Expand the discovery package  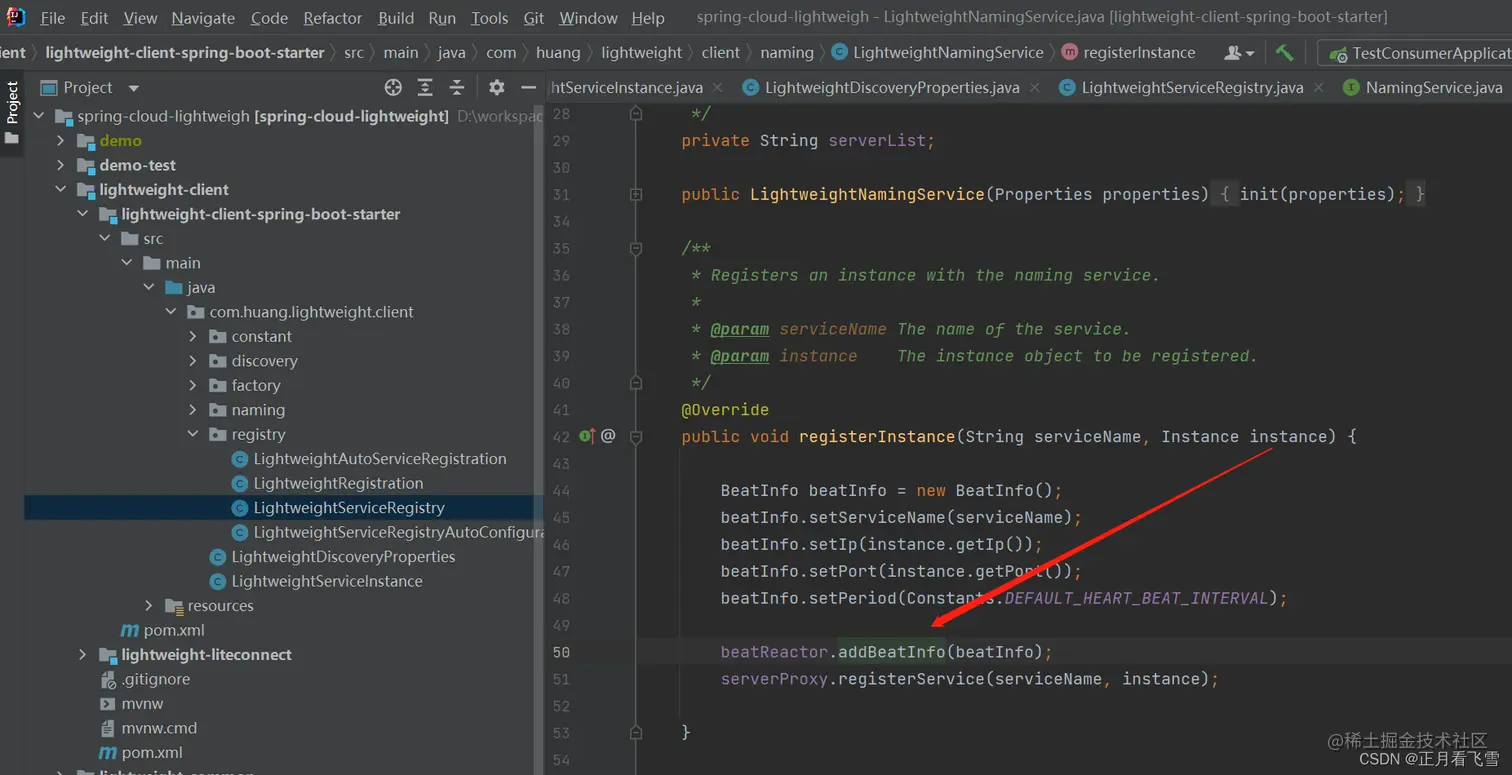coord(193,361)
